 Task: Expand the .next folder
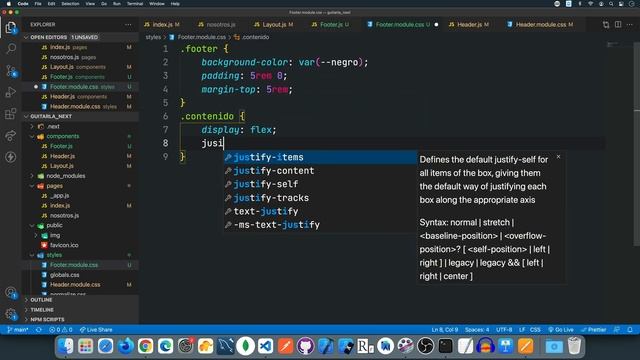point(81,126)
